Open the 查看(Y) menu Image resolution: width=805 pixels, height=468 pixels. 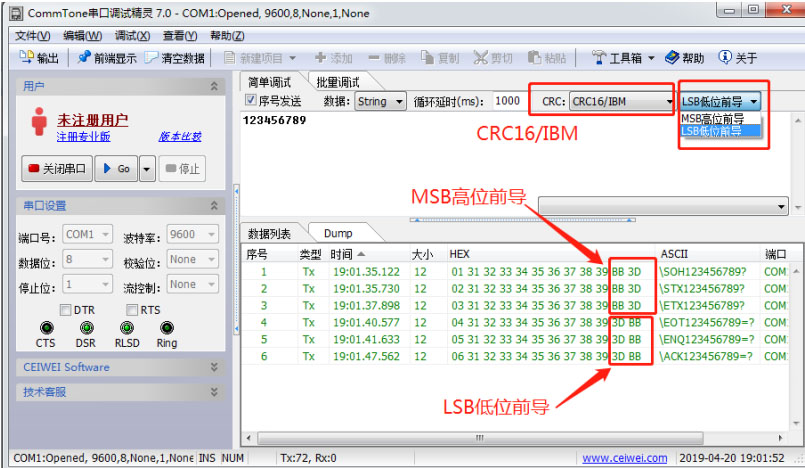click(x=180, y=36)
